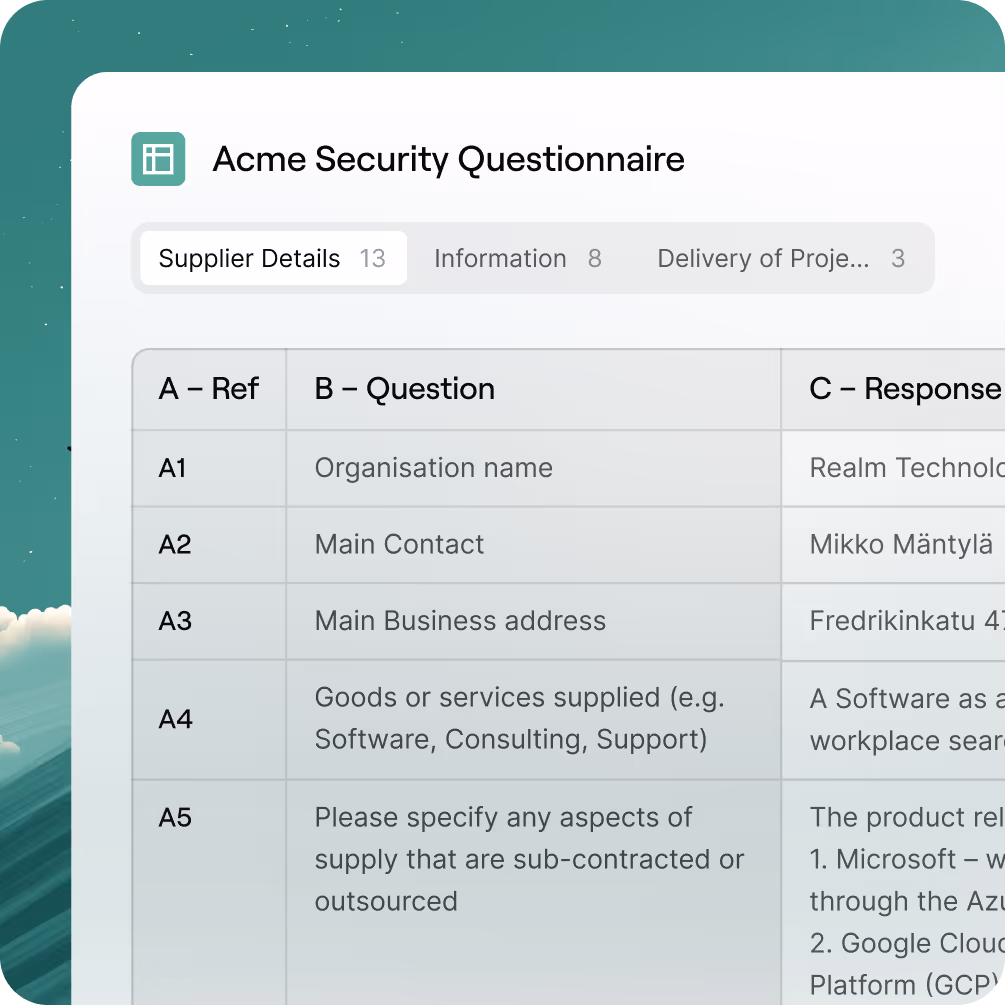Switch to the Supplier Details tab
Image resolution: width=1005 pixels, height=1005 pixels.
tap(272, 259)
